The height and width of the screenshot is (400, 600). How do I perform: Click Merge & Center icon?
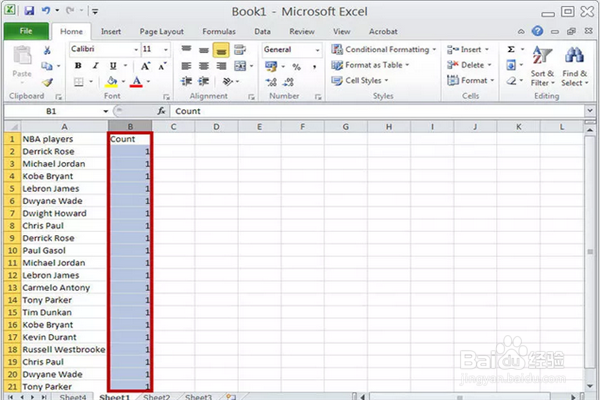[240, 66]
